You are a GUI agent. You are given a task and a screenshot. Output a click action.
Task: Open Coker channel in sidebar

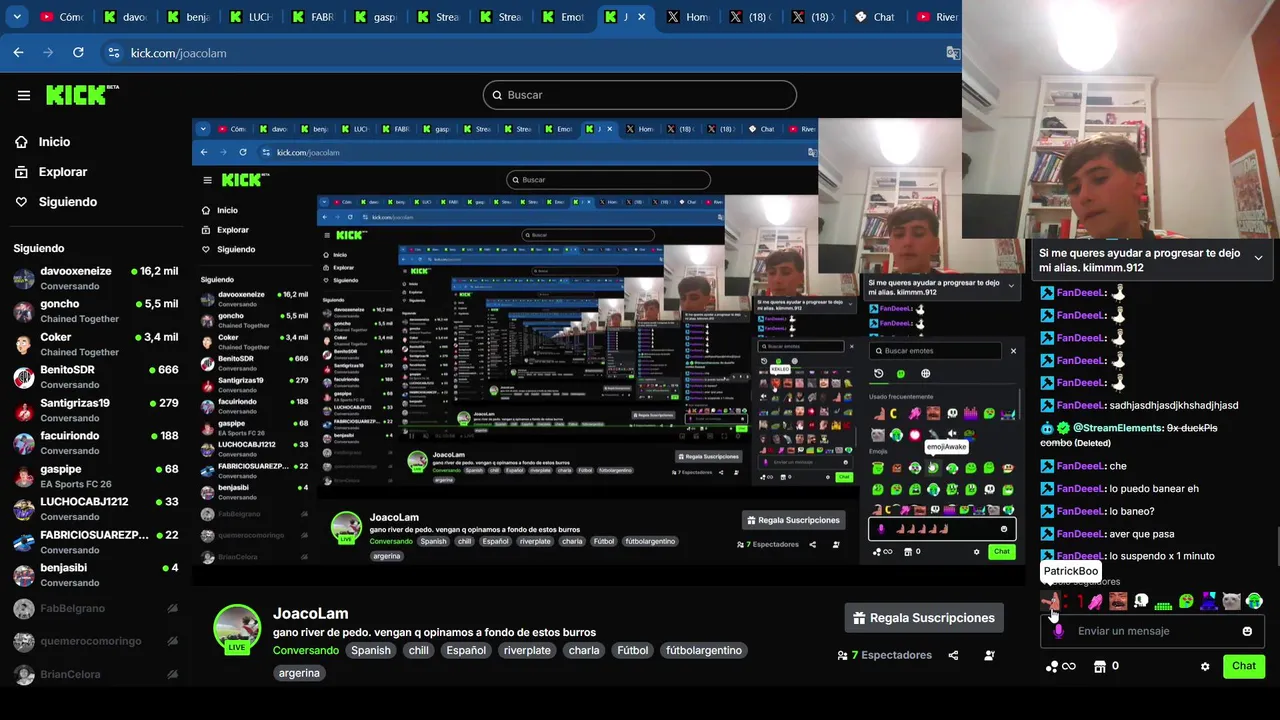point(95,344)
